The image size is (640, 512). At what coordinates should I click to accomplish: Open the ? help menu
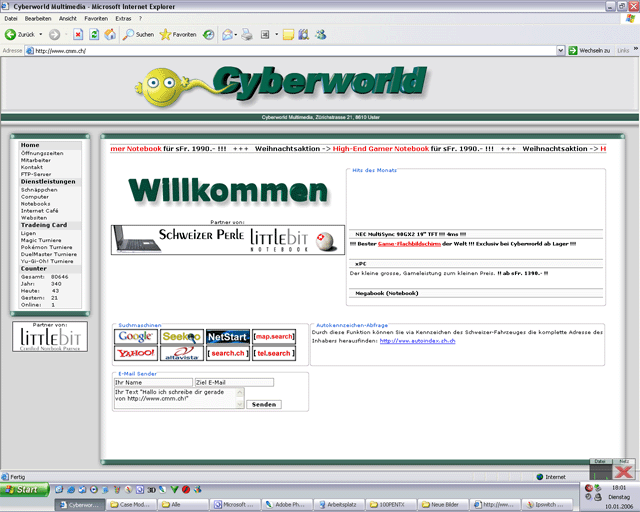pos(140,18)
